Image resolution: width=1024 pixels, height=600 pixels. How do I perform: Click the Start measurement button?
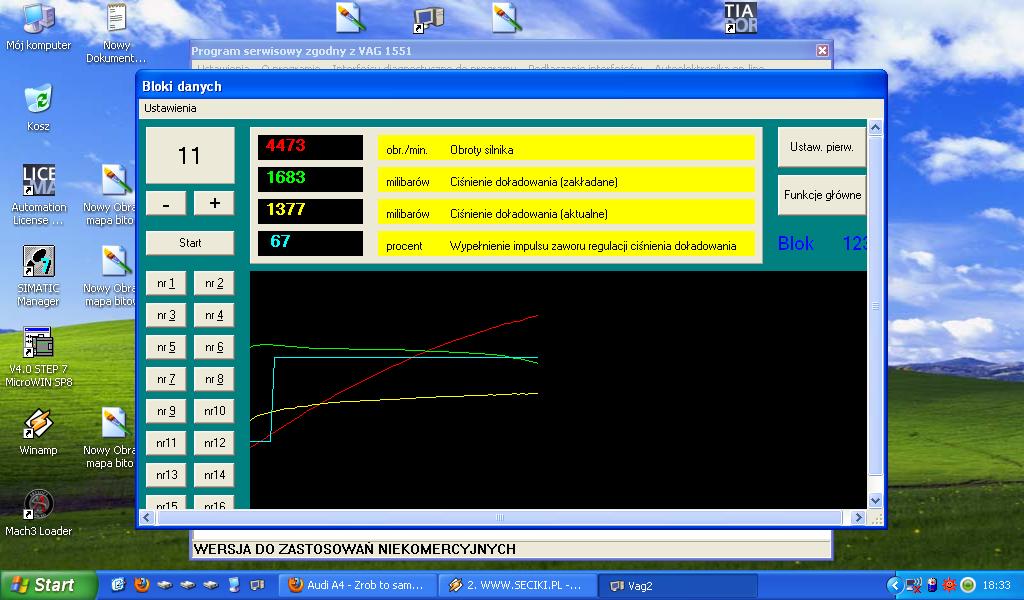(190, 243)
